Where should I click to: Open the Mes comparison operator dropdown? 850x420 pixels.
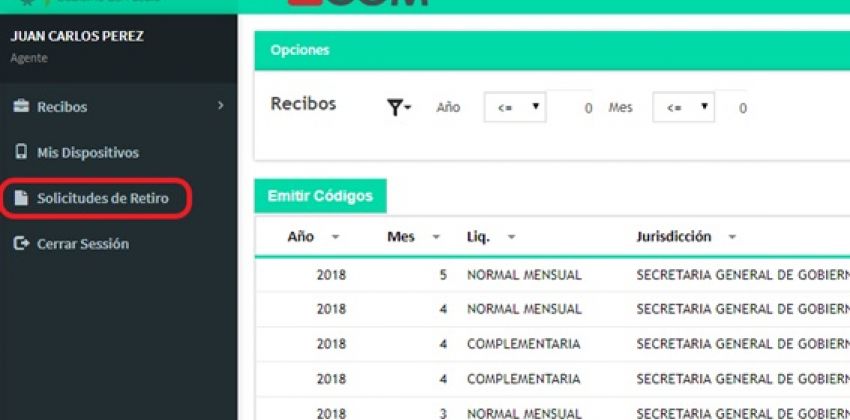click(x=684, y=107)
